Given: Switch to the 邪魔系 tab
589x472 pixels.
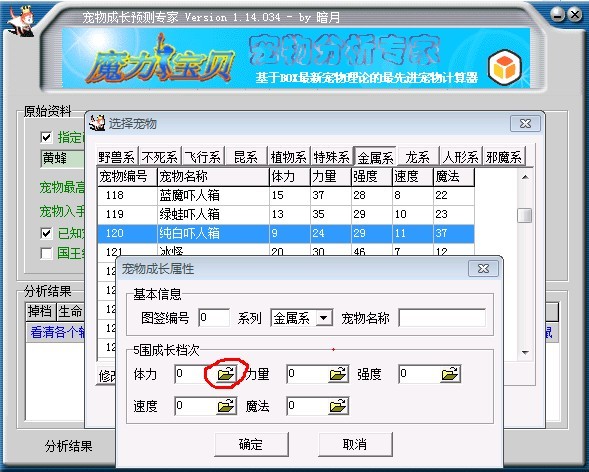Looking at the screenshot, I should [x=504, y=157].
